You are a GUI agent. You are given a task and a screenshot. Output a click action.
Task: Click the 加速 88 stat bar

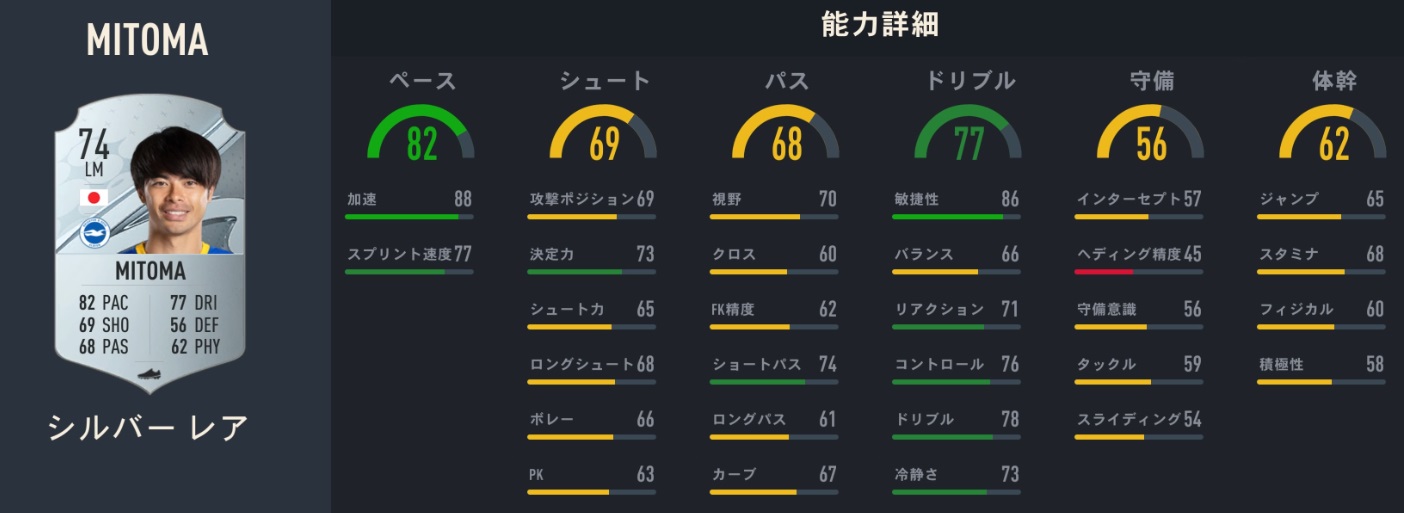coord(409,216)
